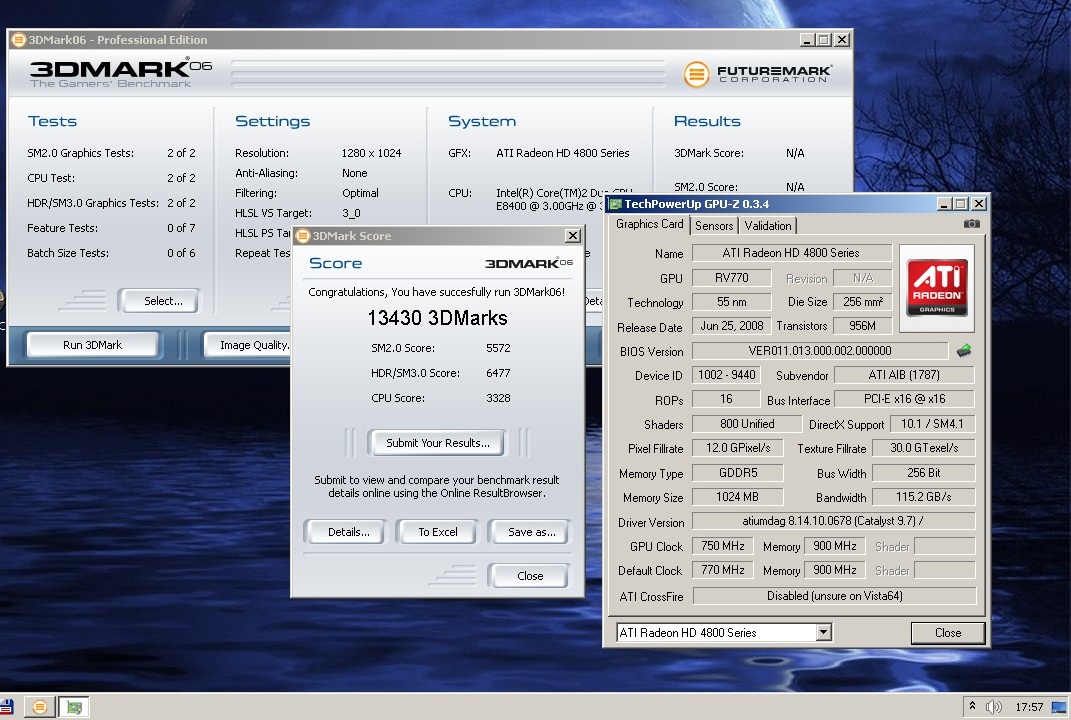Switch to the Validation tab
The width and height of the screenshot is (1071, 720).
[768, 225]
